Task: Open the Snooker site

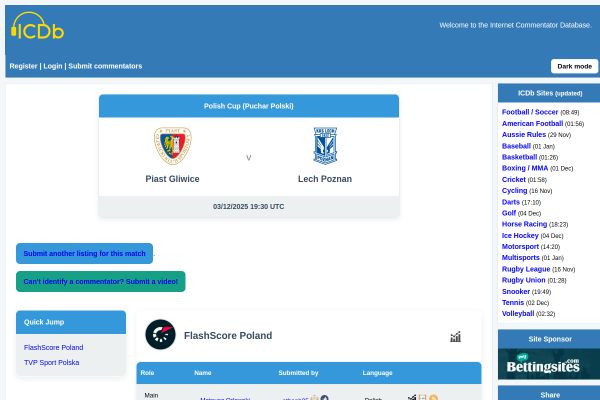Action: coord(516,292)
